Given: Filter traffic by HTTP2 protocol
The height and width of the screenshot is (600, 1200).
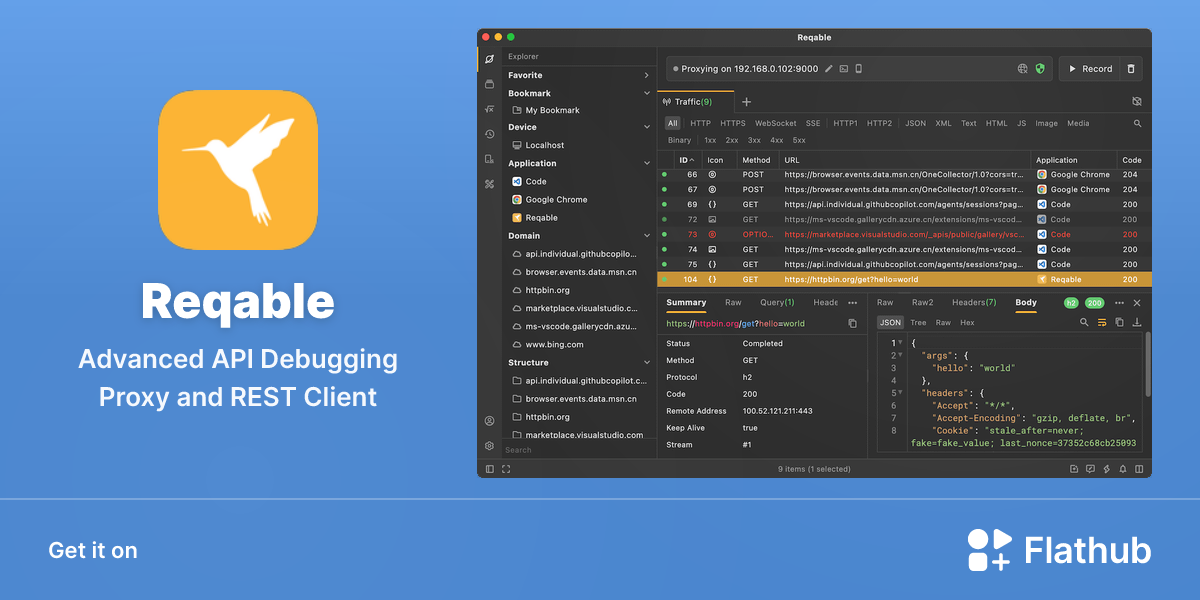Looking at the screenshot, I should pyautogui.click(x=879, y=124).
